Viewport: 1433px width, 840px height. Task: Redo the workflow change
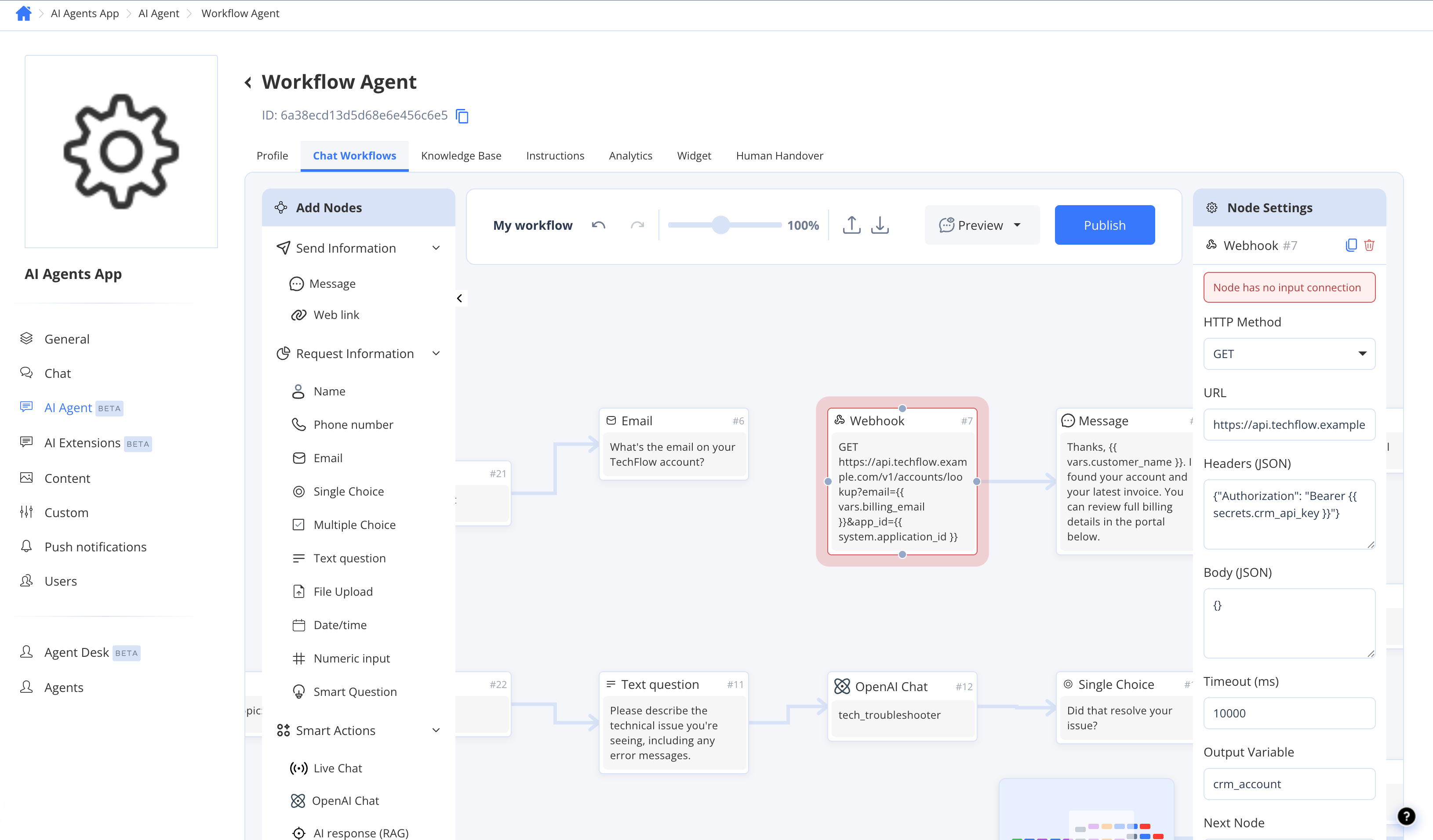637,225
